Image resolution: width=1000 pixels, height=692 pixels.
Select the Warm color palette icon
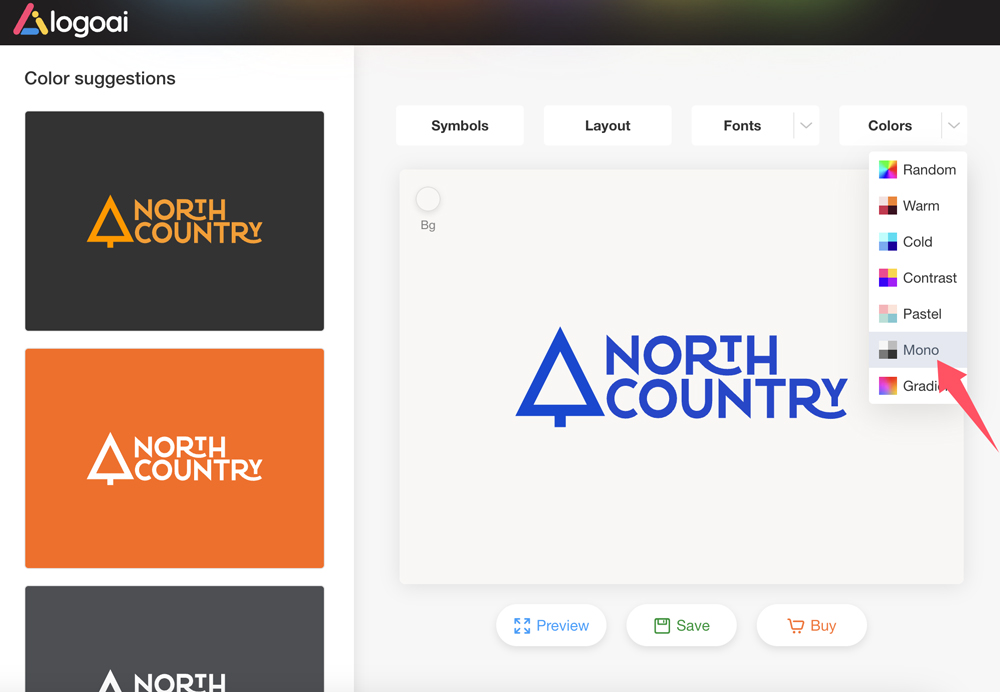click(888, 206)
